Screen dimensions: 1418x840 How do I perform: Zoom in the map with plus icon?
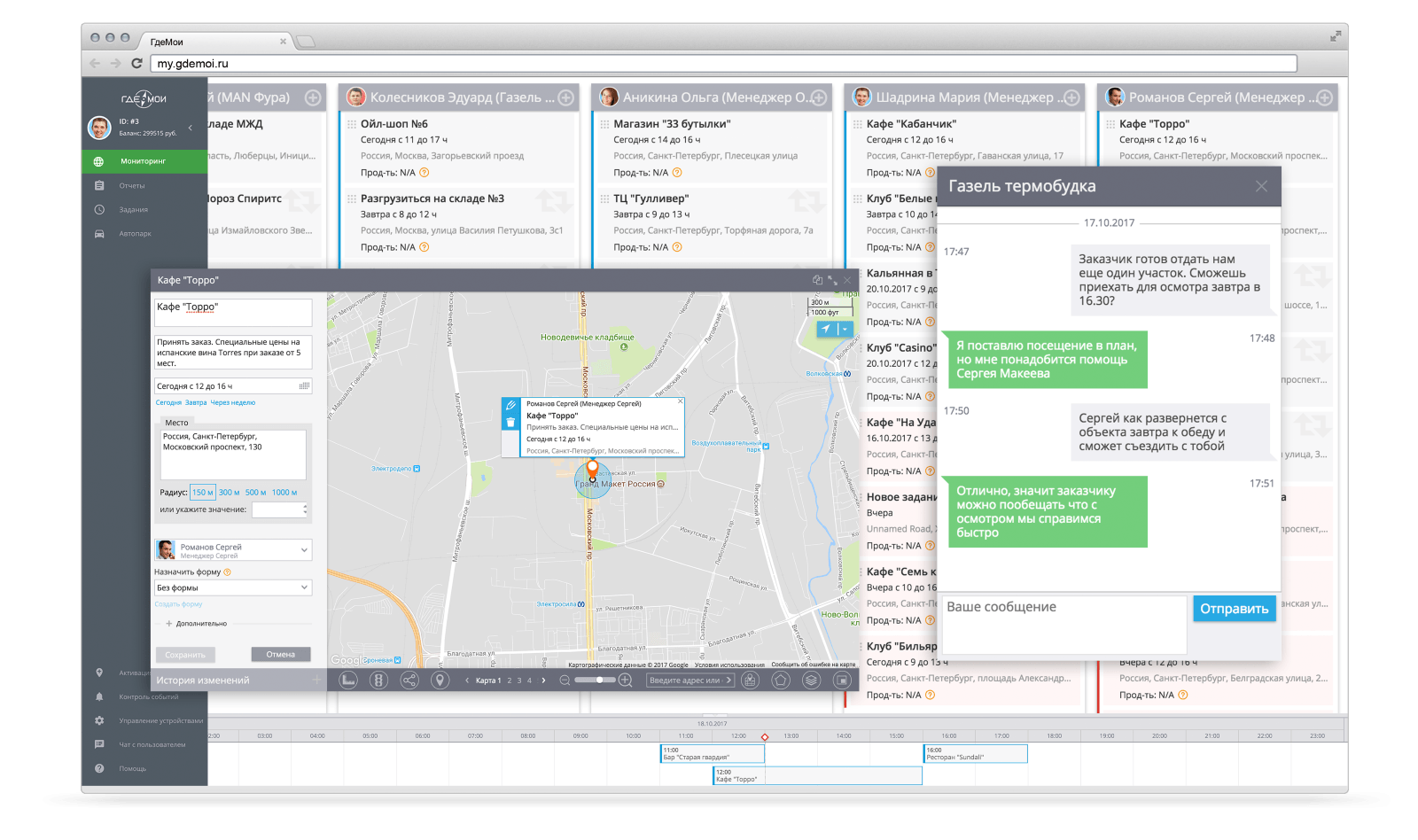click(x=625, y=680)
